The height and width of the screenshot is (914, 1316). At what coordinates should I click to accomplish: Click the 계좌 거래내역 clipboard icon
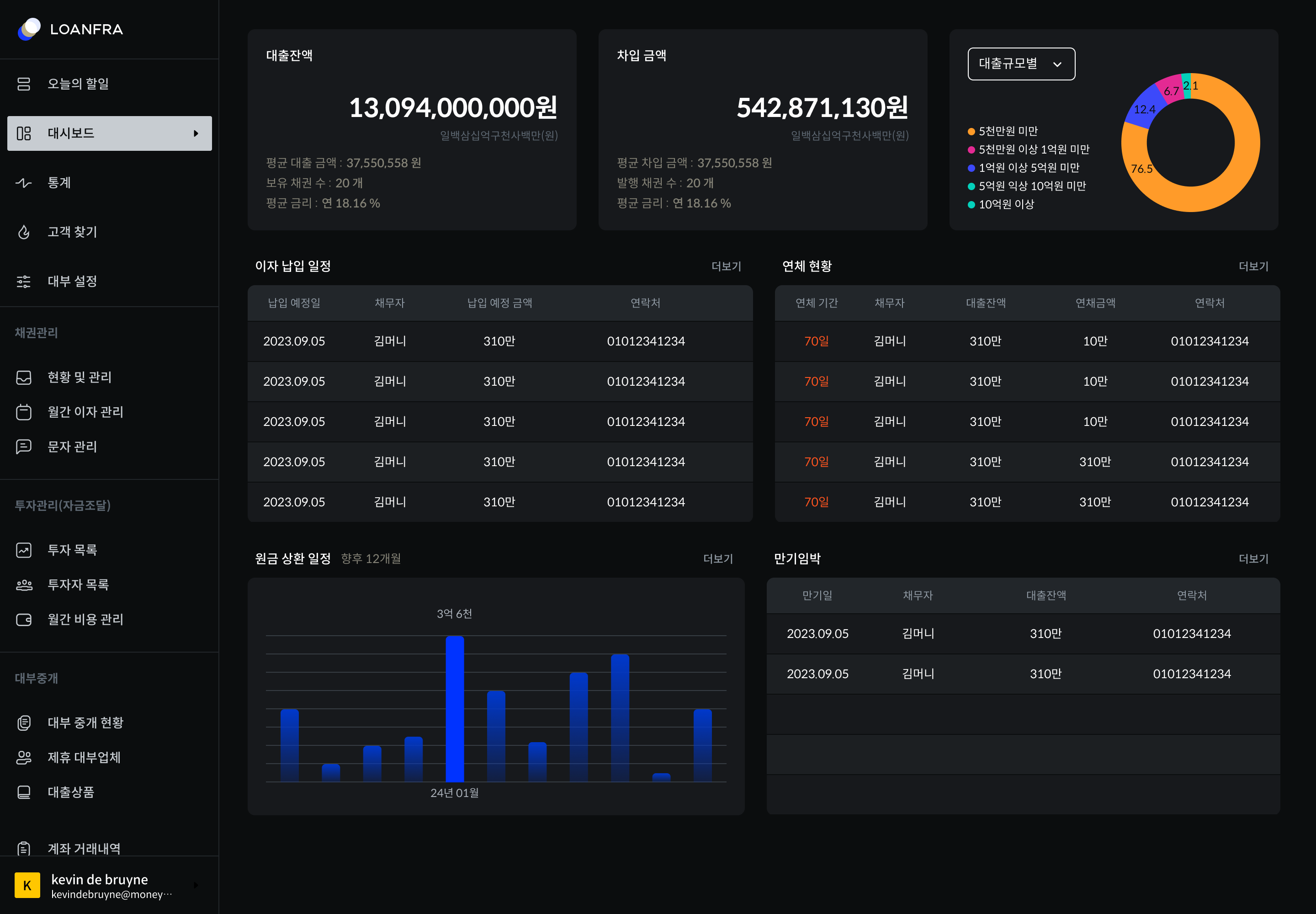[23, 848]
